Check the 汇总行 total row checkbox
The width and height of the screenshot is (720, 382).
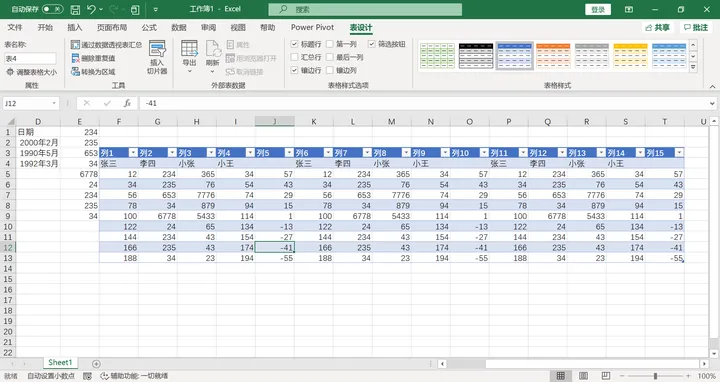pyautogui.click(x=294, y=57)
